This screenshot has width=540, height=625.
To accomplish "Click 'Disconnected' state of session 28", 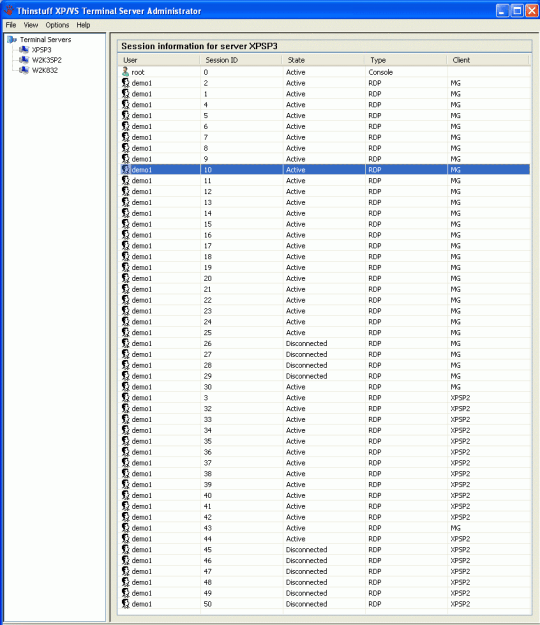I will [306, 365].
